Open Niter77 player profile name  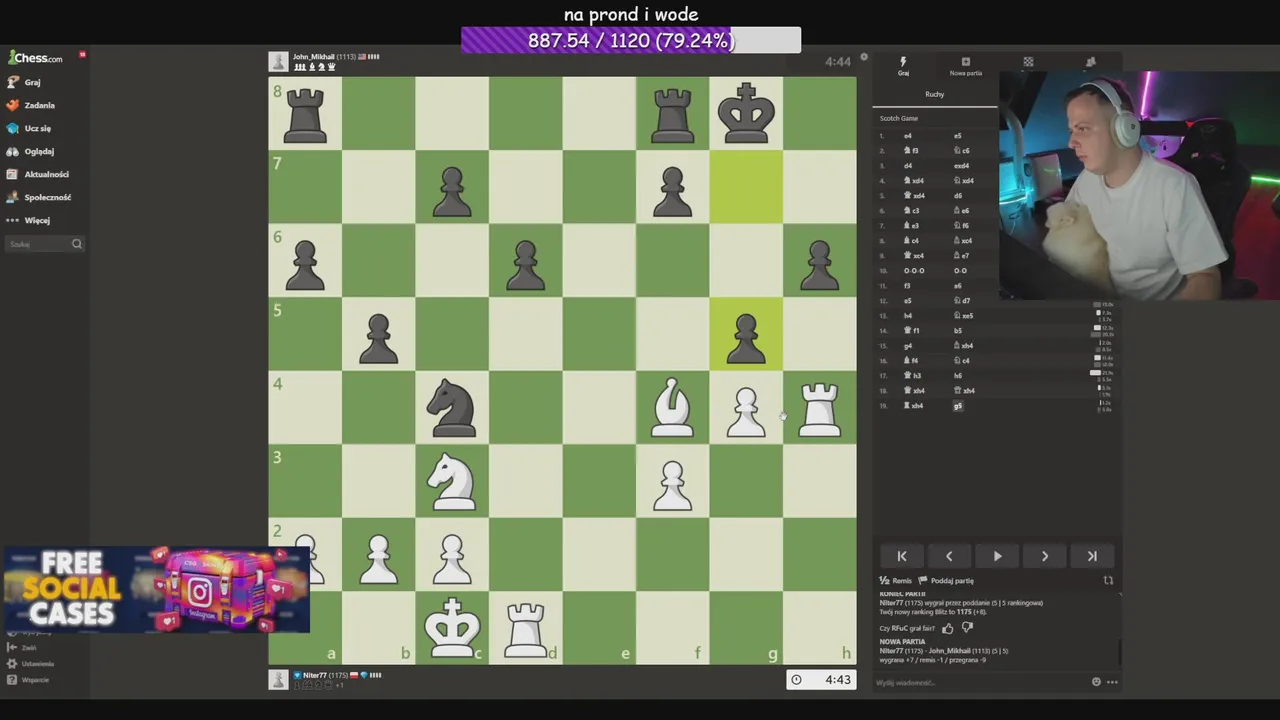(x=314, y=675)
